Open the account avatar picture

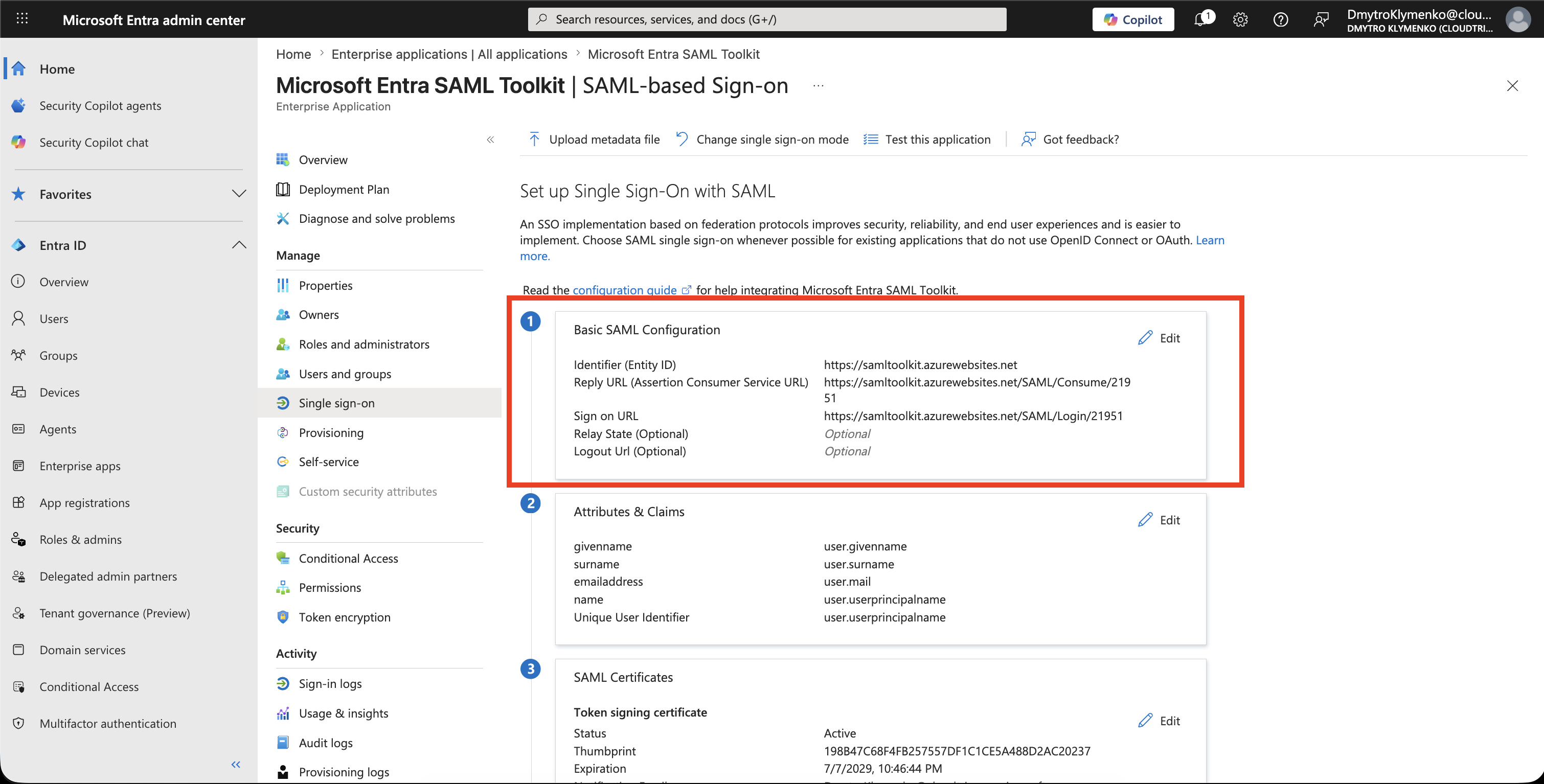coord(1517,19)
